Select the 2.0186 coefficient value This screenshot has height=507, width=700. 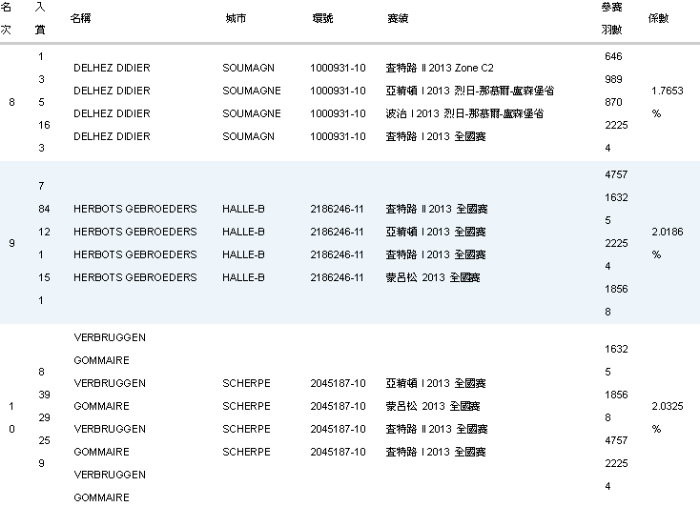(x=668, y=232)
